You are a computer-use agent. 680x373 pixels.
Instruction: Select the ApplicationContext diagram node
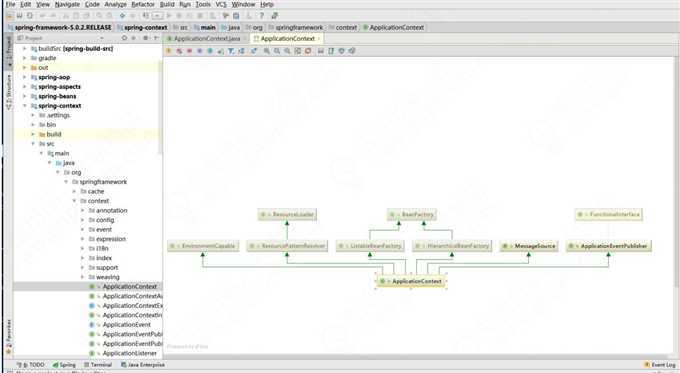[411, 281]
